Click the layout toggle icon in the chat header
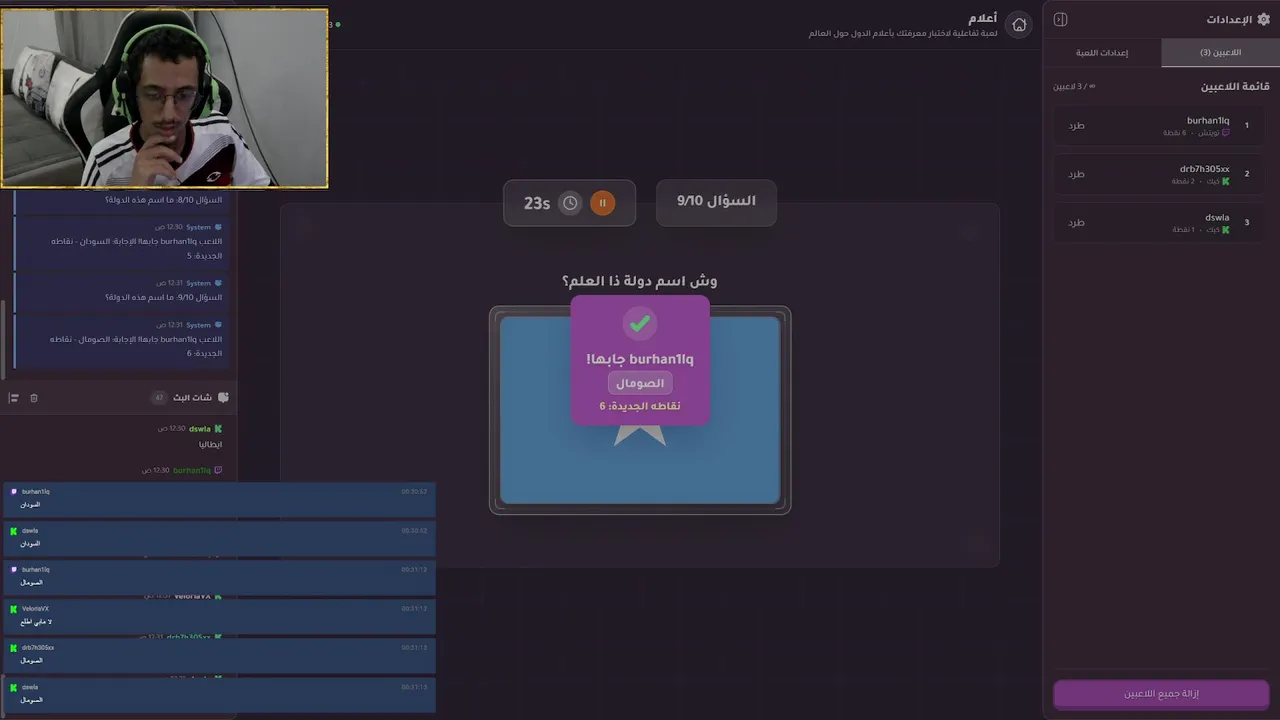Screen dimensions: 1280x720 coord(14,398)
